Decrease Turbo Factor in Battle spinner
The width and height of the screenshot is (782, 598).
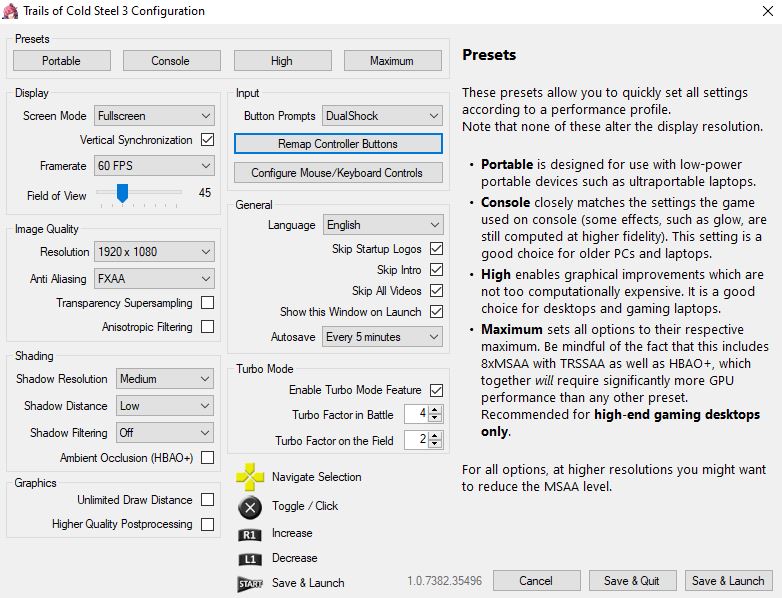coord(435,417)
